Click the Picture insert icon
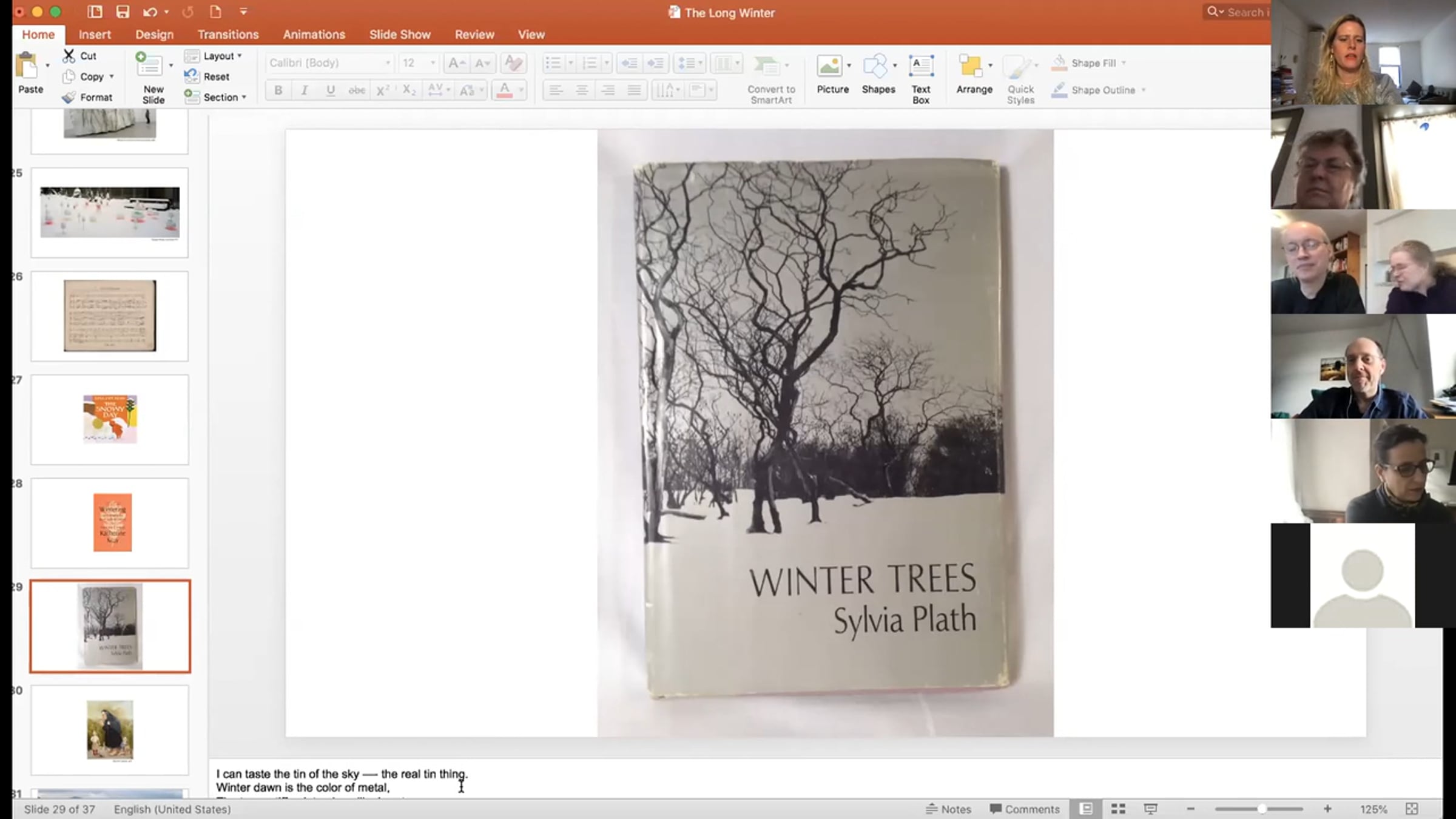 (829, 66)
